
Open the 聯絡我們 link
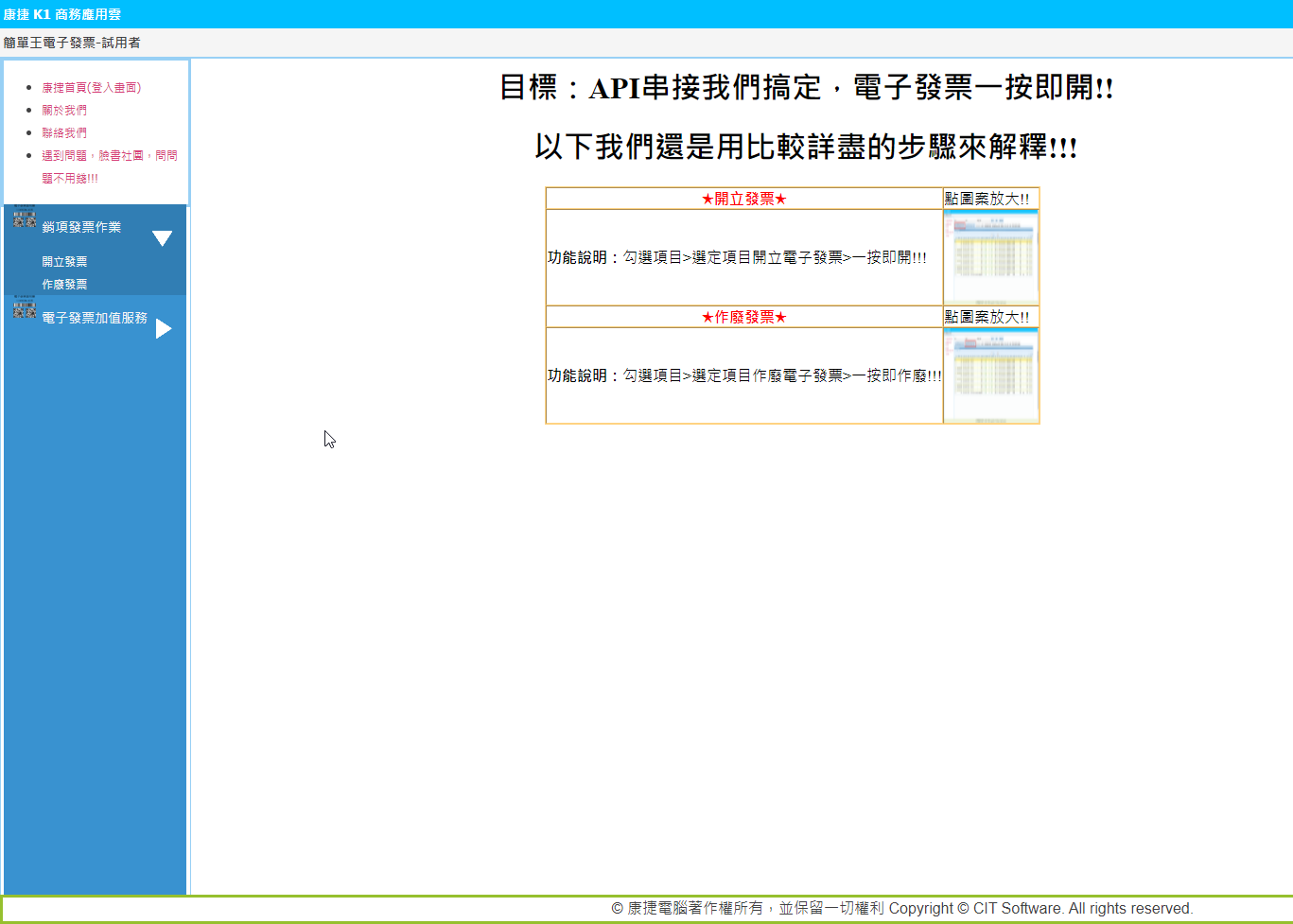coord(64,133)
